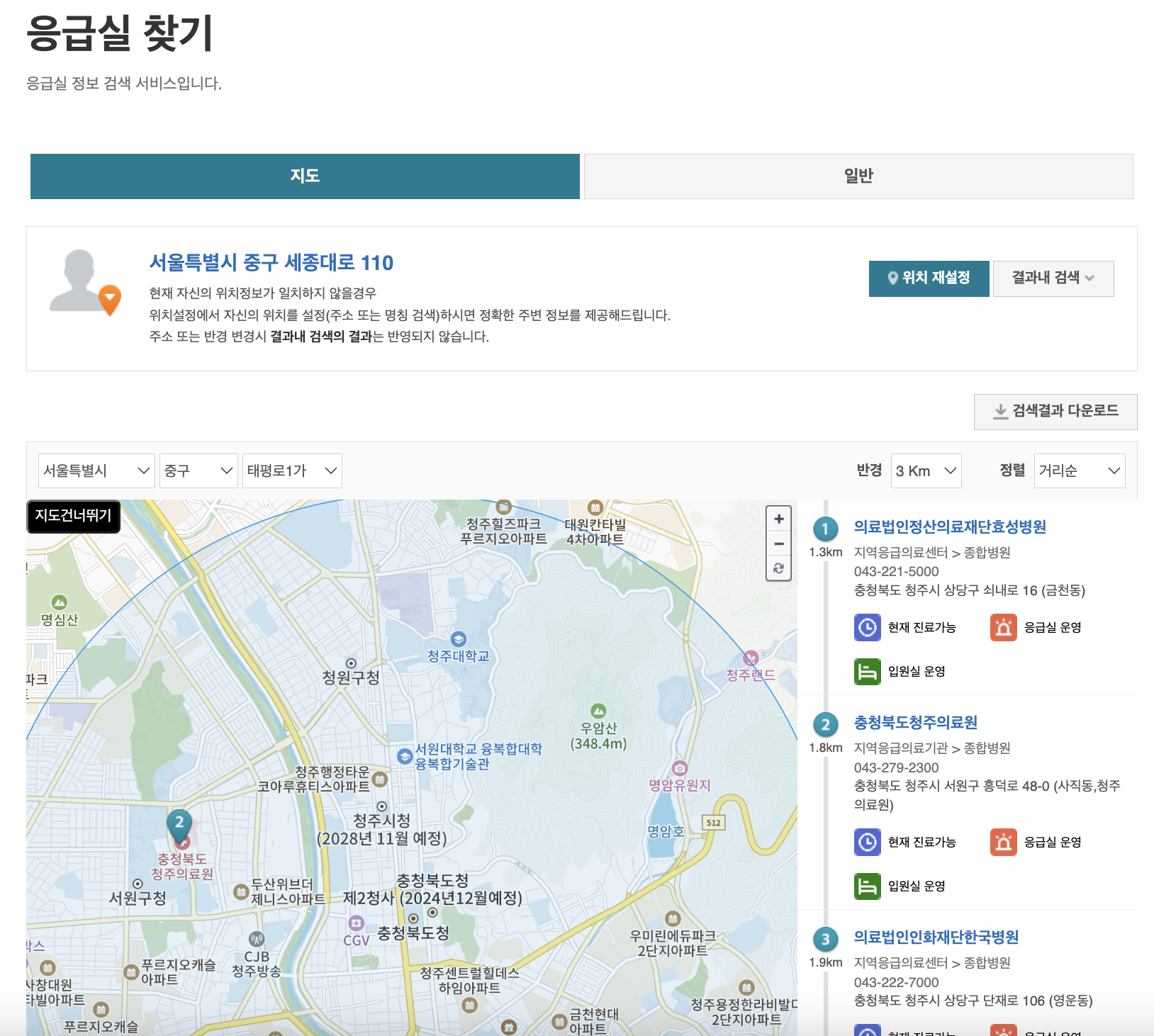Image resolution: width=1154 pixels, height=1036 pixels.
Task: Download results via 검색결과 다운로드
Action: click(1055, 412)
